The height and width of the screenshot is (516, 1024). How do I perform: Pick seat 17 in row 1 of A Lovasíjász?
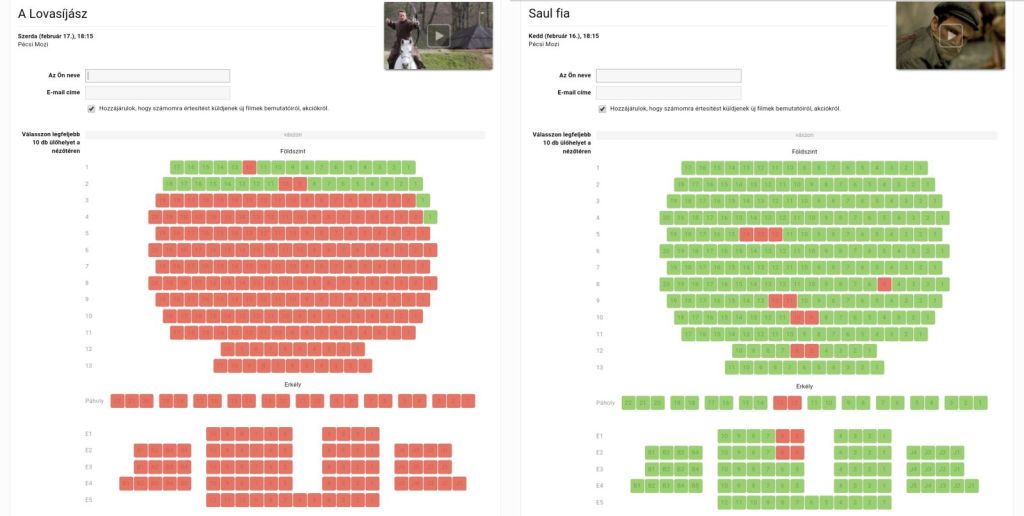(x=177, y=167)
